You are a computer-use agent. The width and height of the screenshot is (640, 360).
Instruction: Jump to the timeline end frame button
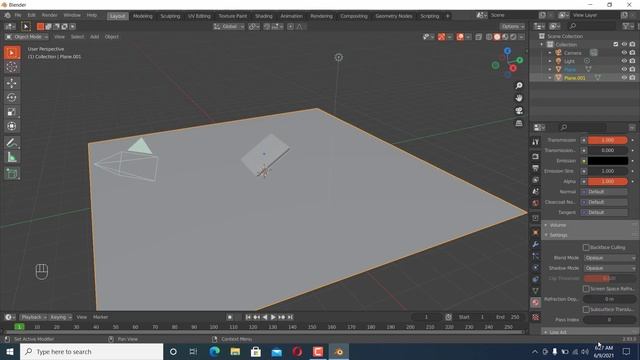(290, 317)
